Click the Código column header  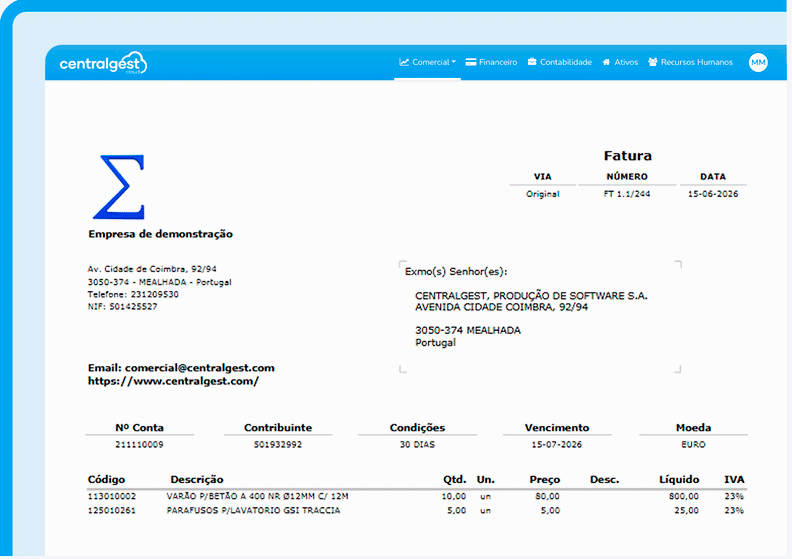pos(106,480)
